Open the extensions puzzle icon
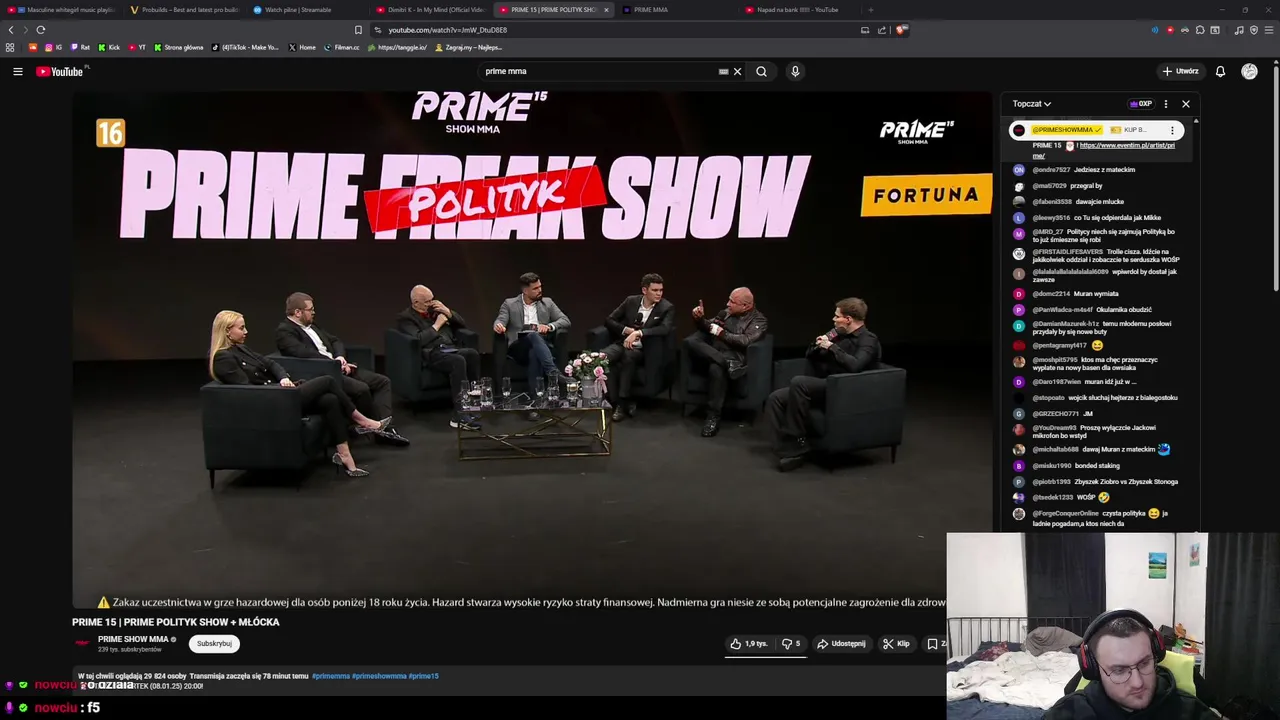 point(1200,30)
